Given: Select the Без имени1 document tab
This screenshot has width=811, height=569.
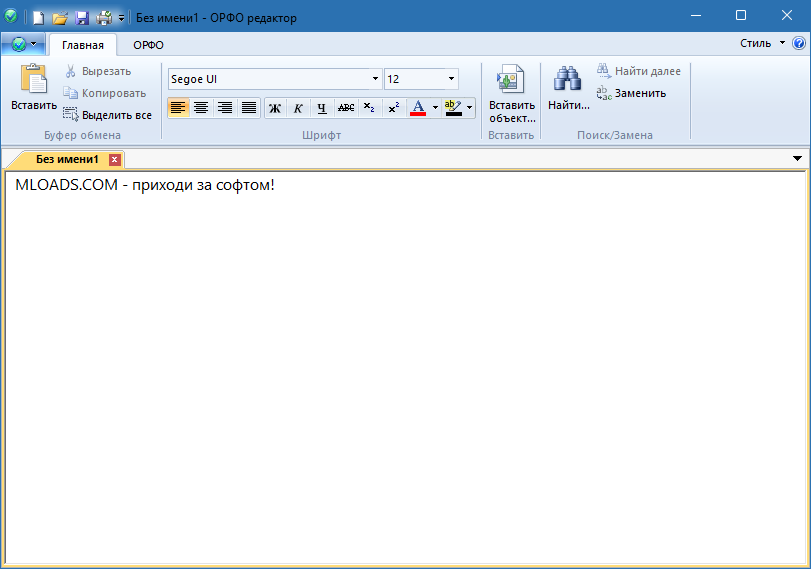Looking at the screenshot, I should point(68,159).
